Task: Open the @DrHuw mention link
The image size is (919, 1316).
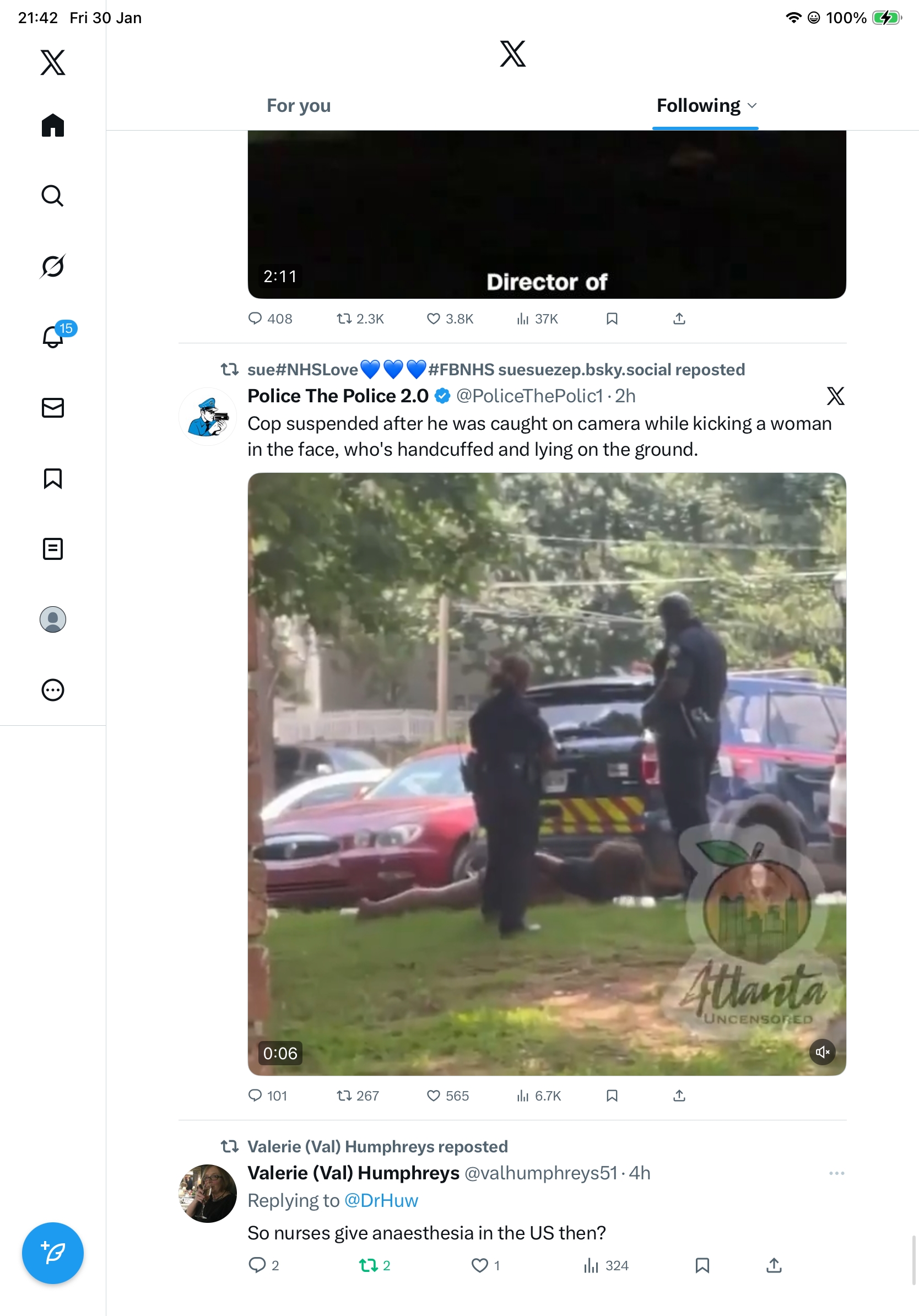Action: pos(381,1200)
